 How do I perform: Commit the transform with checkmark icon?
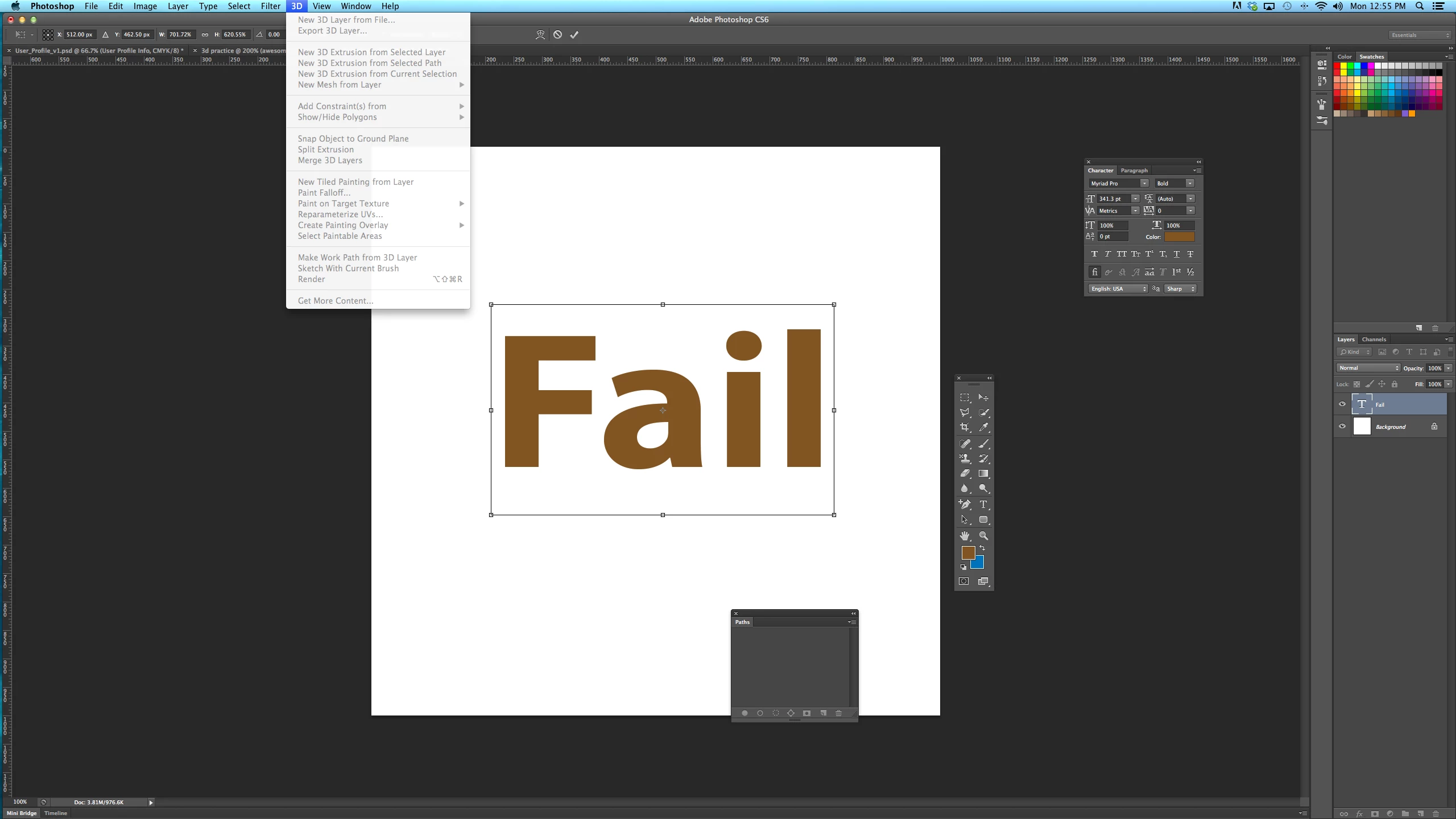pos(574,35)
